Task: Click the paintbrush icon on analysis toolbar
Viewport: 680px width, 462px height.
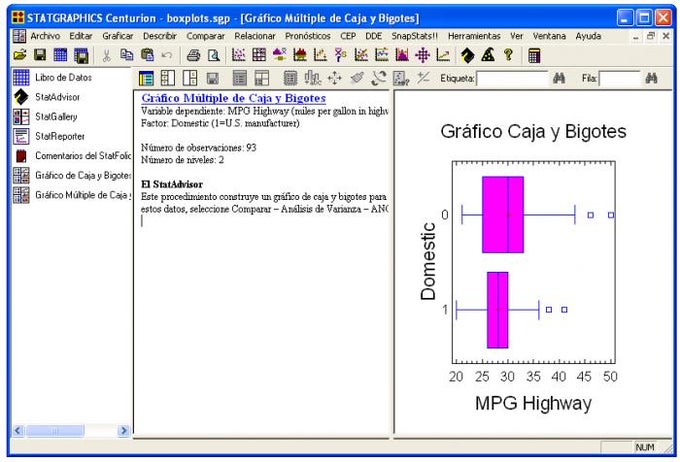Action: pyautogui.click(x=357, y=78)
